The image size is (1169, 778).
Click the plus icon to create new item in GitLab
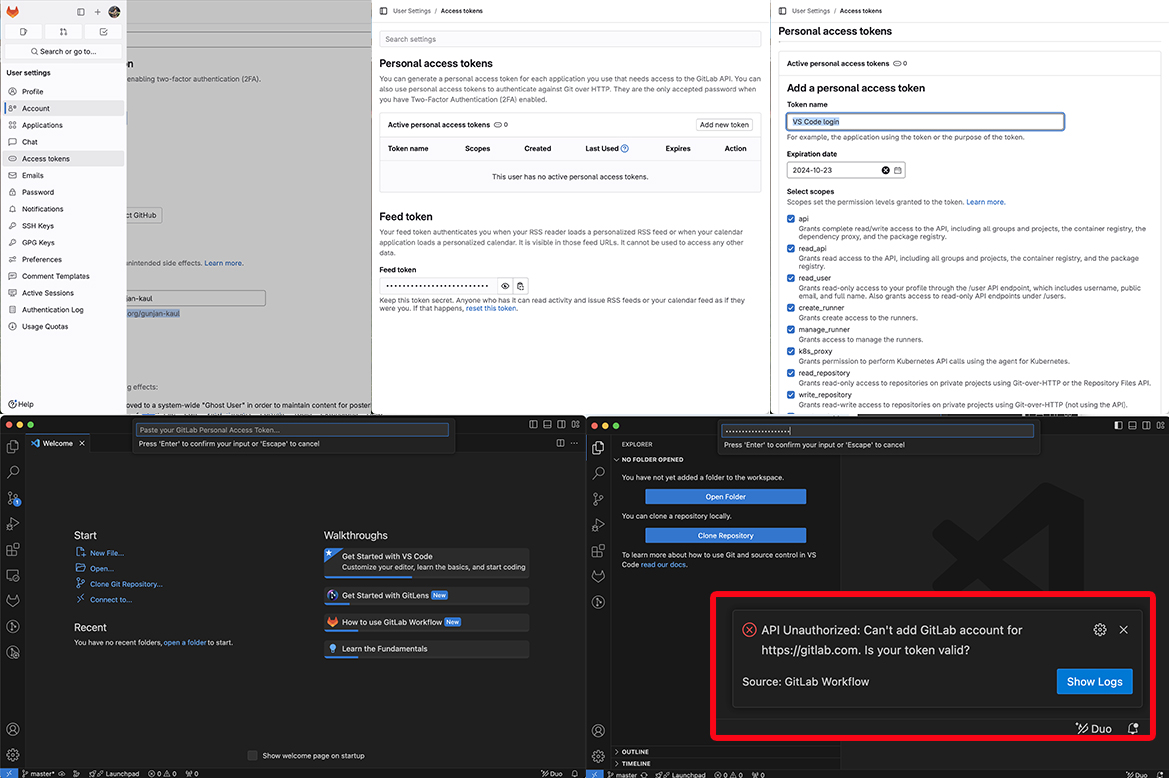(97, 12)
